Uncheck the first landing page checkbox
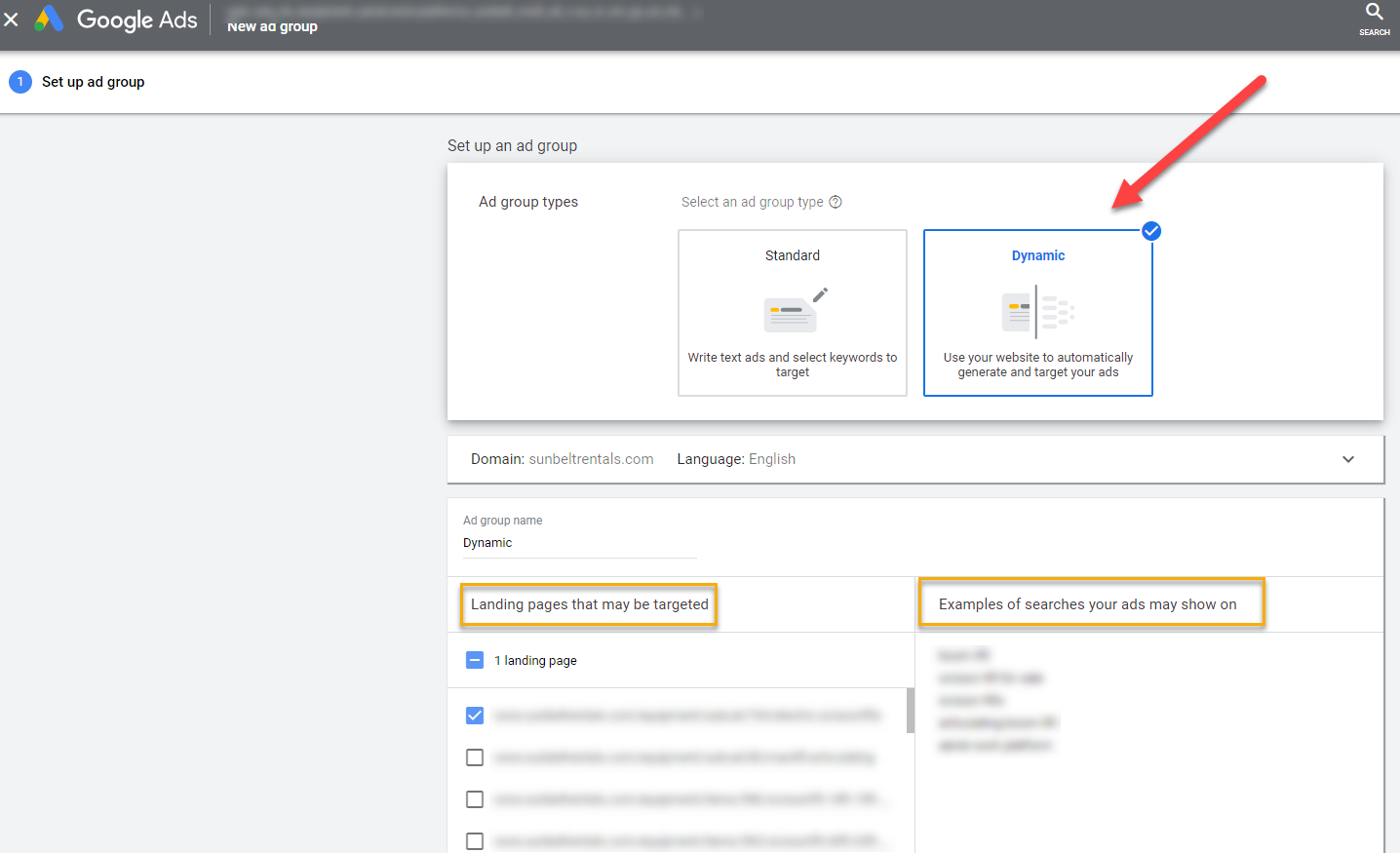The width and height of the screenshot is (1400, 853). [475, 716]
